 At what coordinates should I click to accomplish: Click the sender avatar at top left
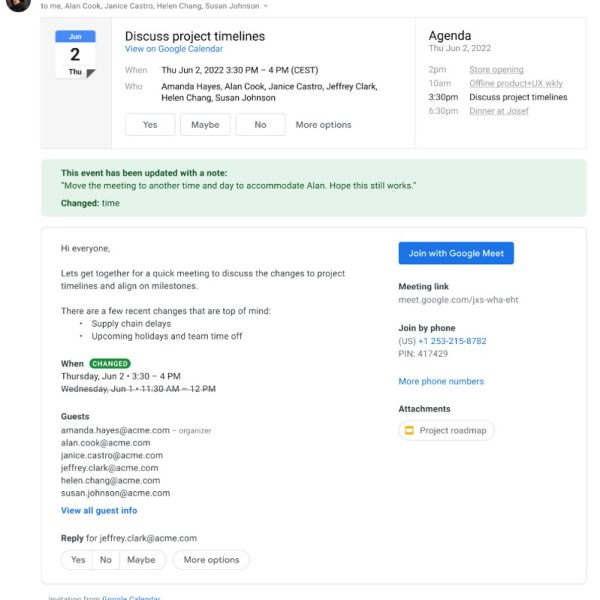click(14, 4)
